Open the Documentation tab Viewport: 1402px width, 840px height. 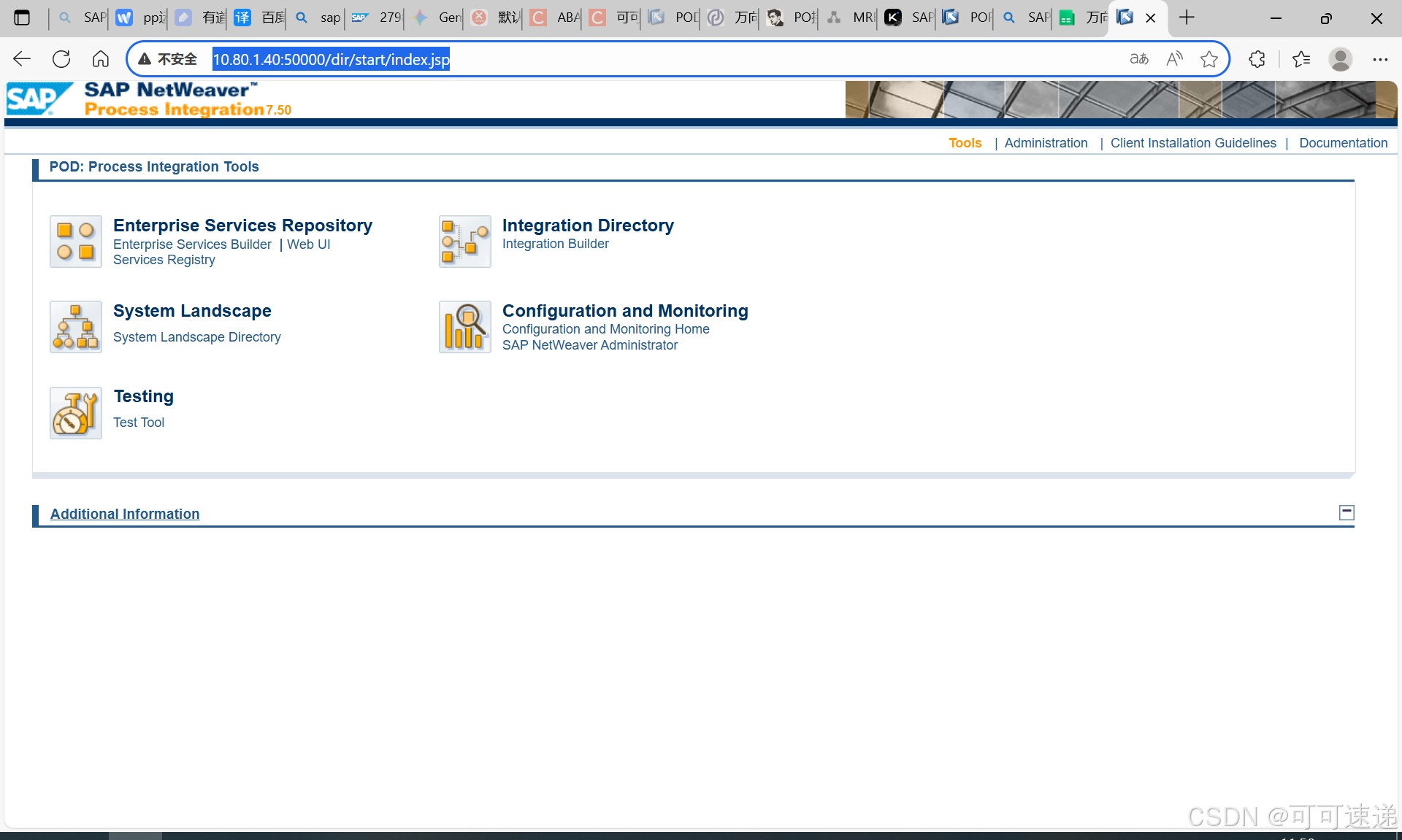pyautogui.click(x=1343, y=143)
